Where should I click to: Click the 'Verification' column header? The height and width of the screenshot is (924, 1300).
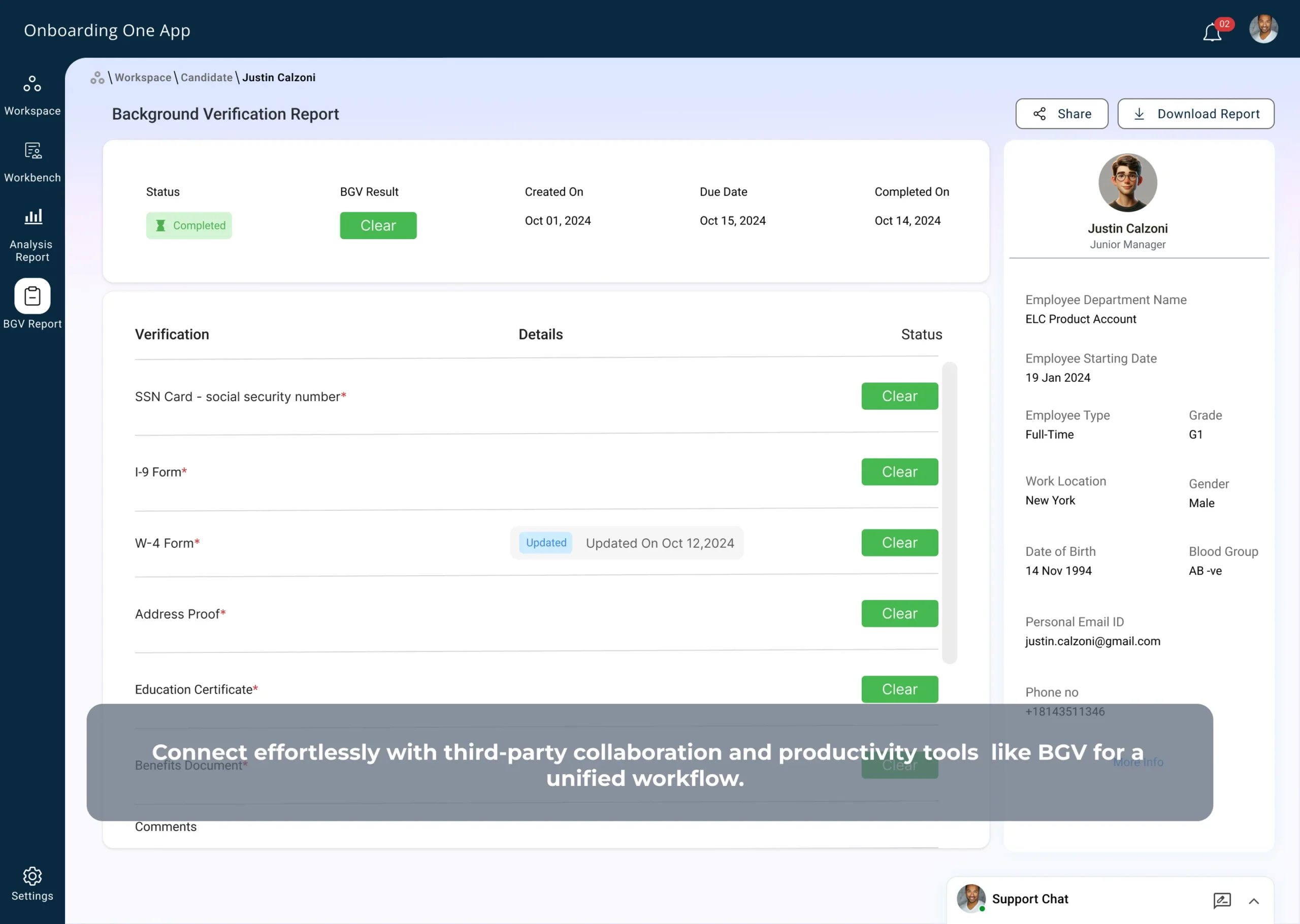(172, 335)
